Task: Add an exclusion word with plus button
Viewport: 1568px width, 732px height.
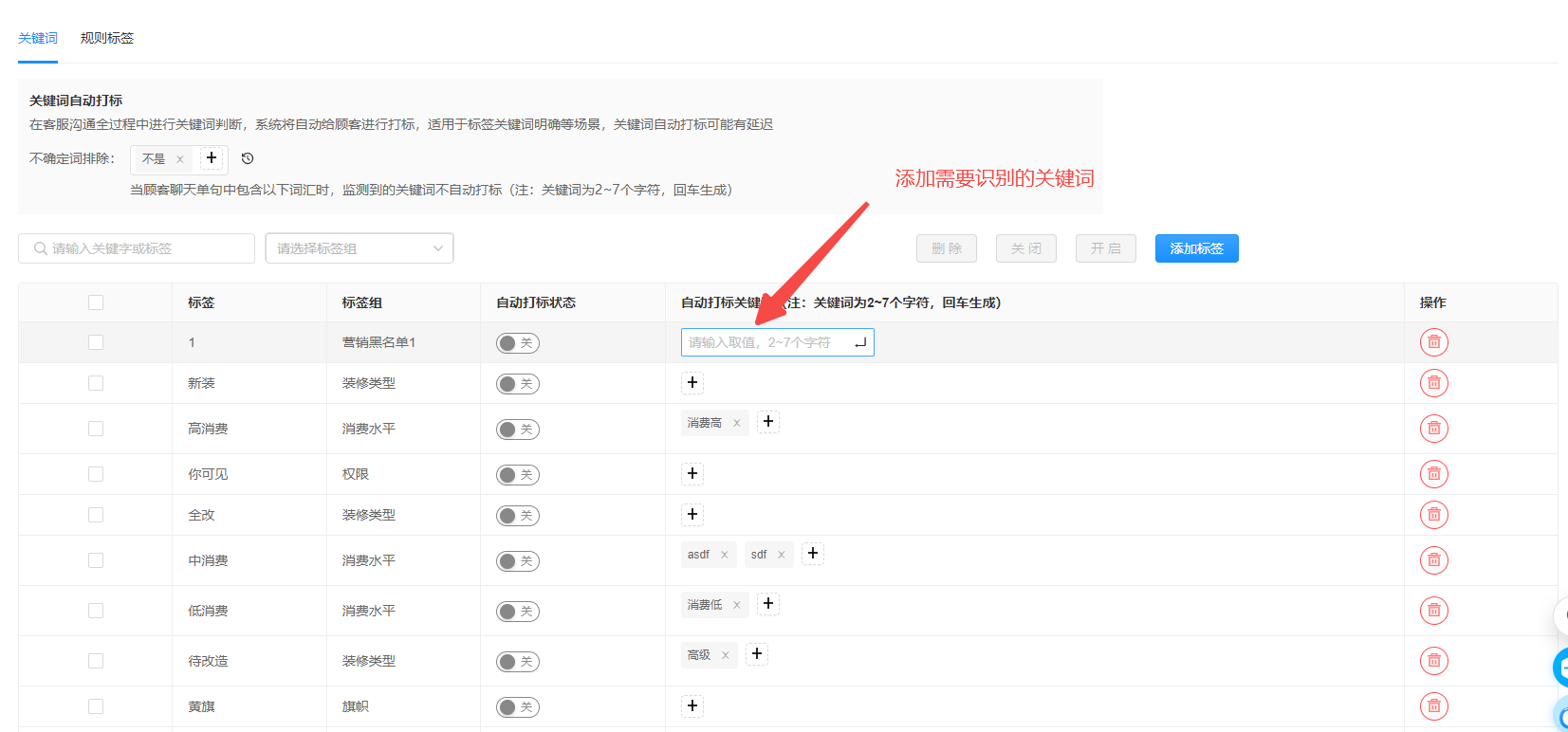Action: tap(212, 157)
